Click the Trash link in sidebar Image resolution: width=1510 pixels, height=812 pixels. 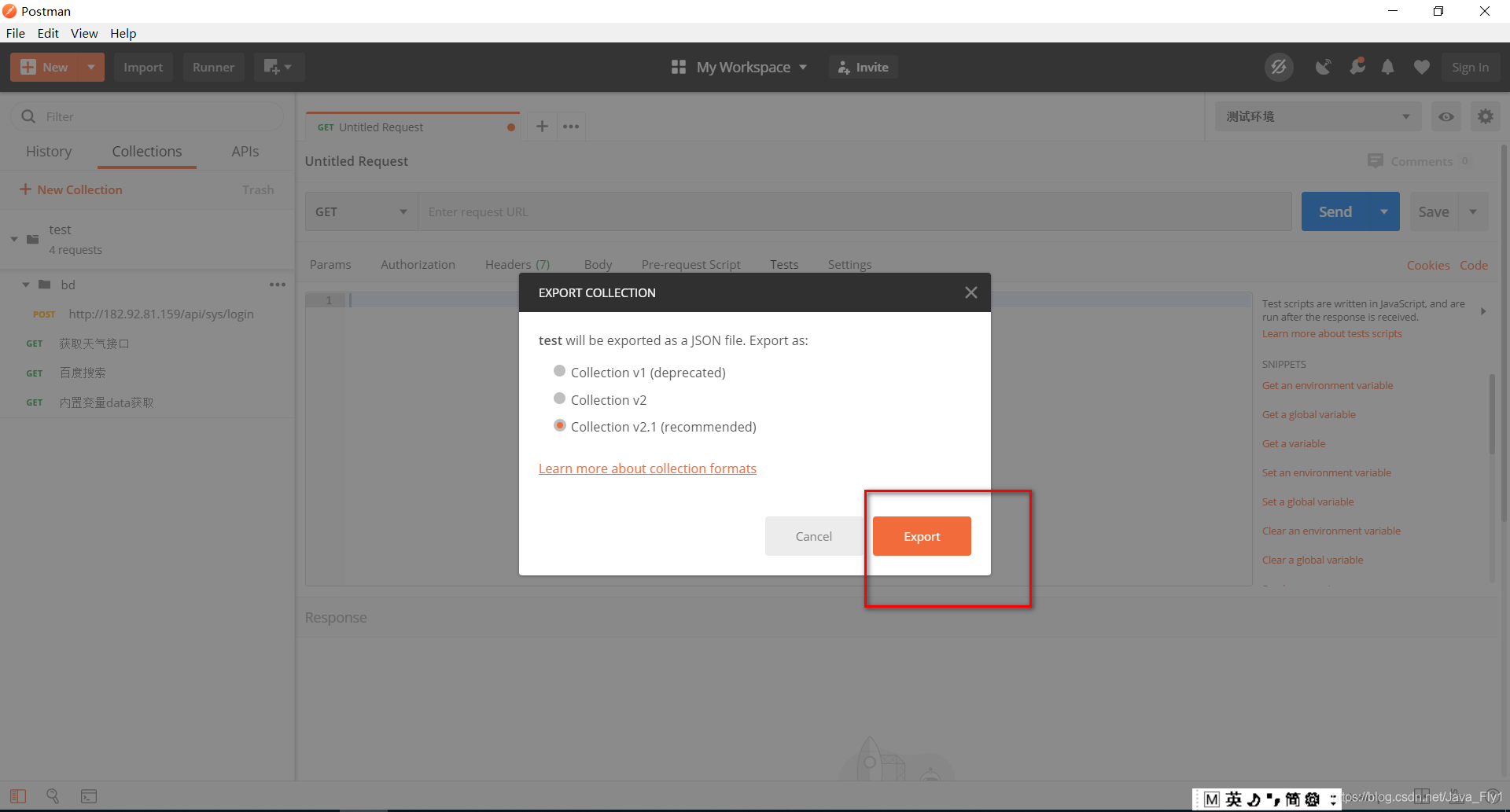pyautogui.click(x=258, y=189)
